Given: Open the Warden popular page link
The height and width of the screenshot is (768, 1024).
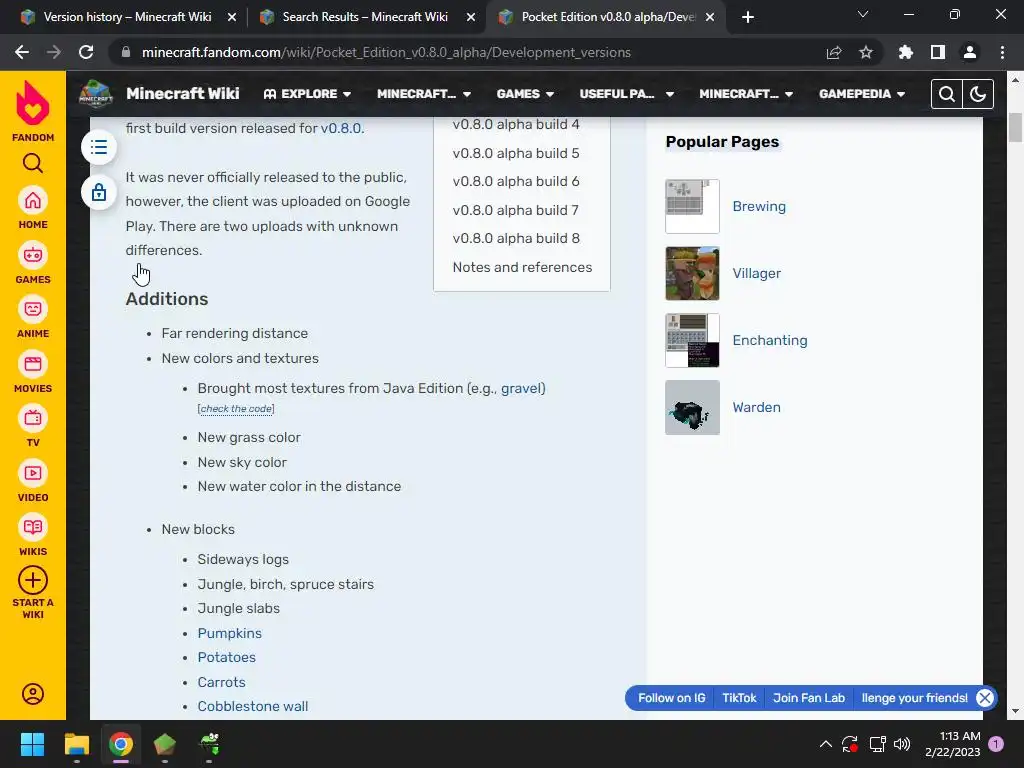Looking at the screenshot, I should pyautogui.click(x=756, y=408).
